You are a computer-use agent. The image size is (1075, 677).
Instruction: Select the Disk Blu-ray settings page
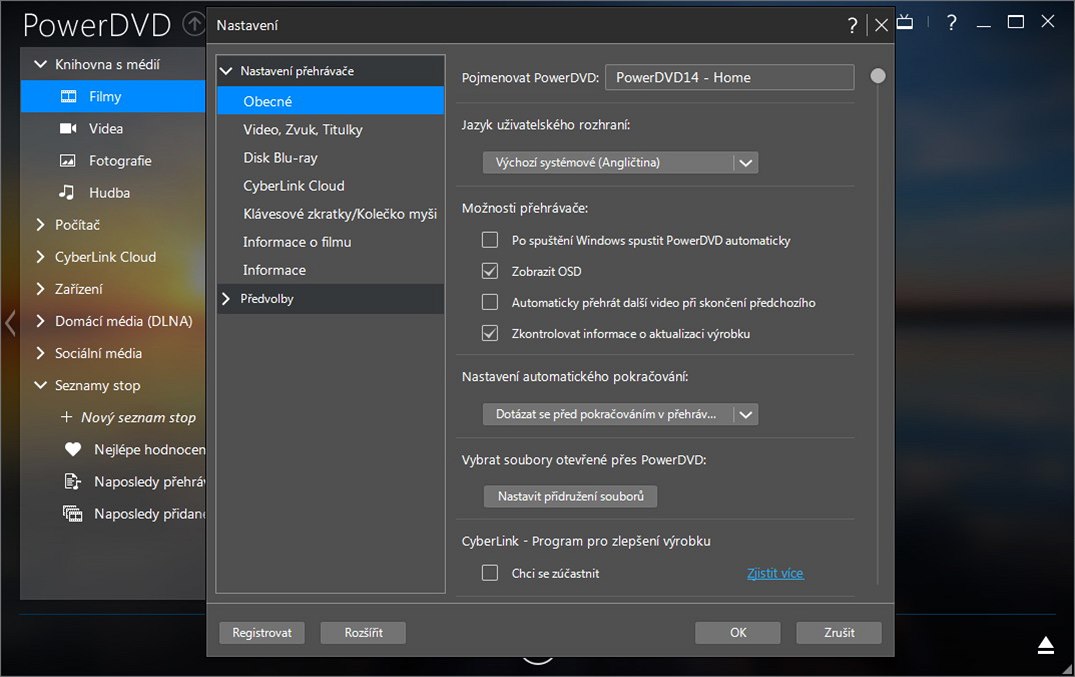click(x=280, y=158)
